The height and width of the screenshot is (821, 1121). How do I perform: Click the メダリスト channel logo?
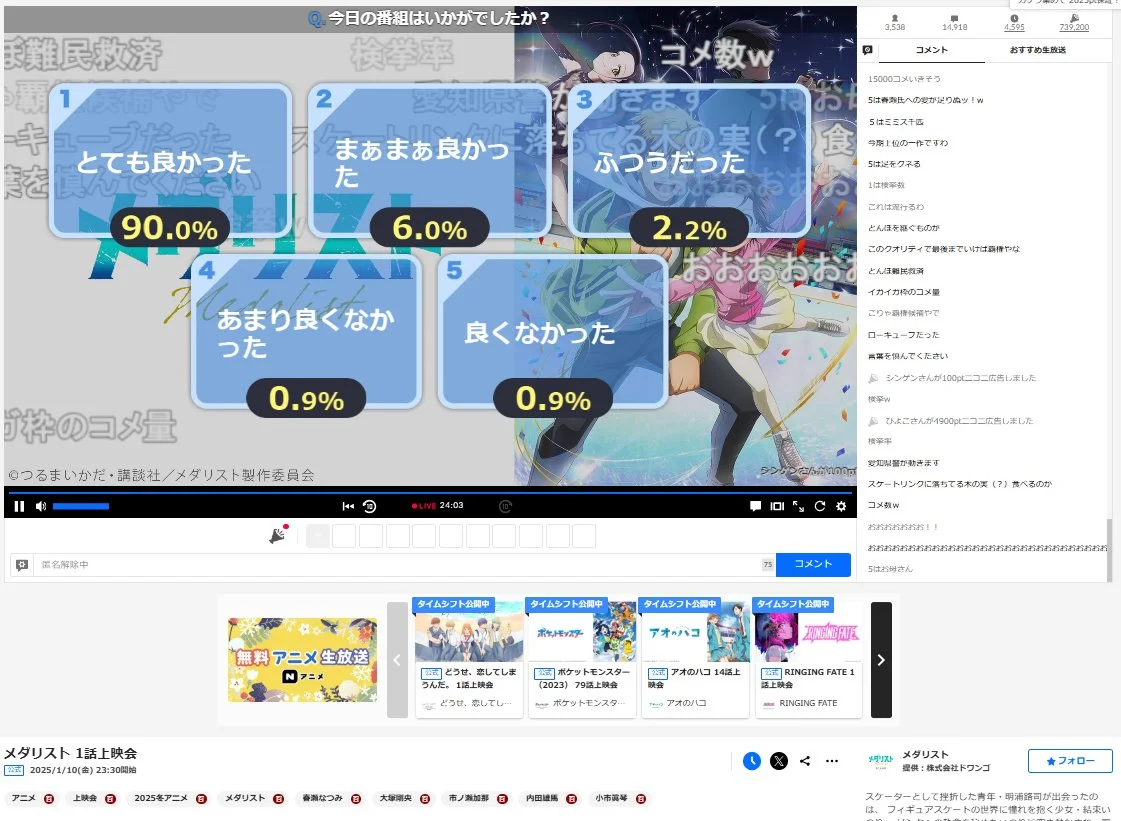coord(880,761)
